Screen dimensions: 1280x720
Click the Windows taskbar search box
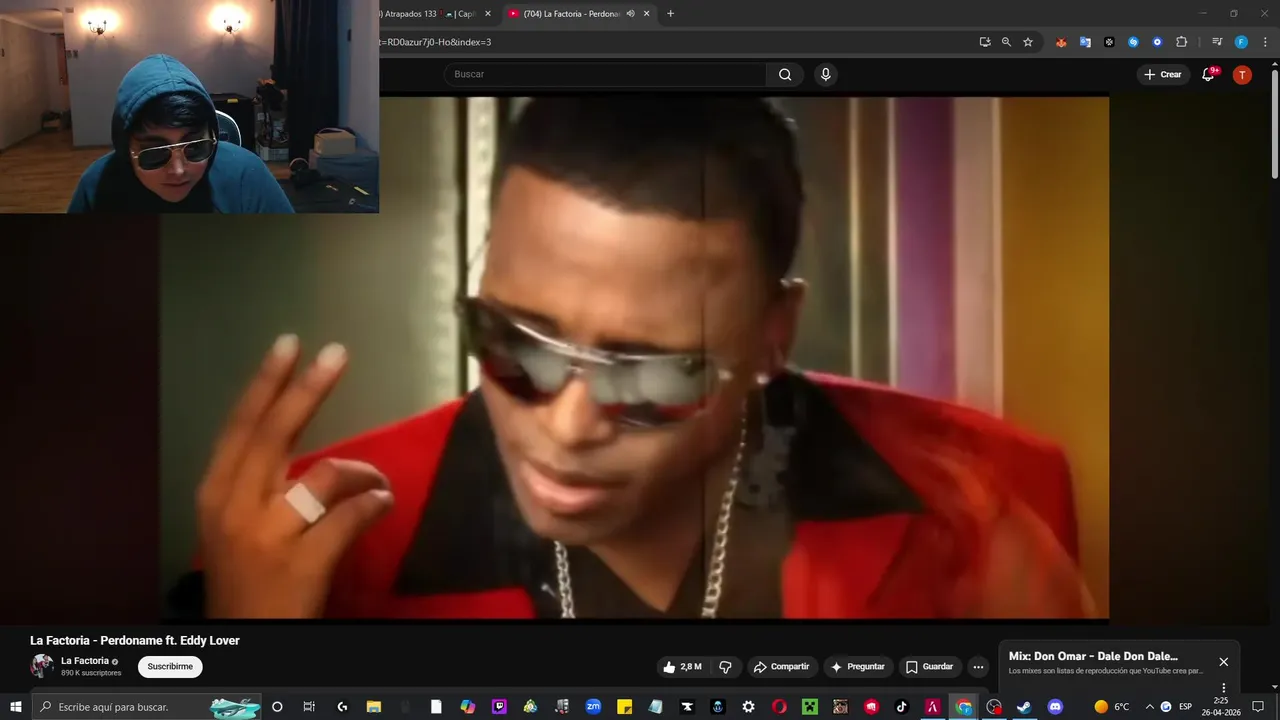pos(147,707)
